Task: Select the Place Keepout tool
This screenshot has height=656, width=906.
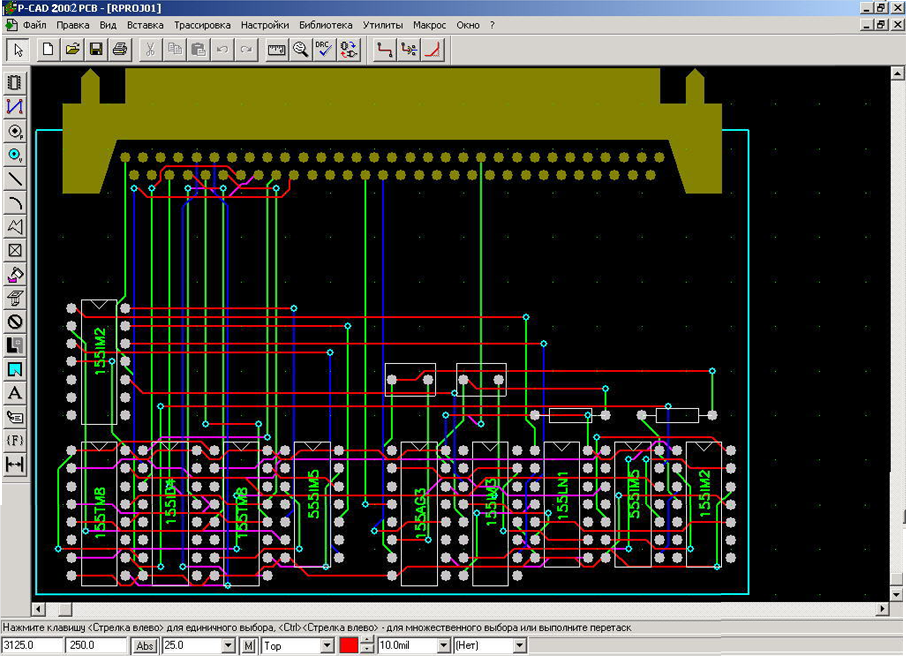Action: point(15,322)
